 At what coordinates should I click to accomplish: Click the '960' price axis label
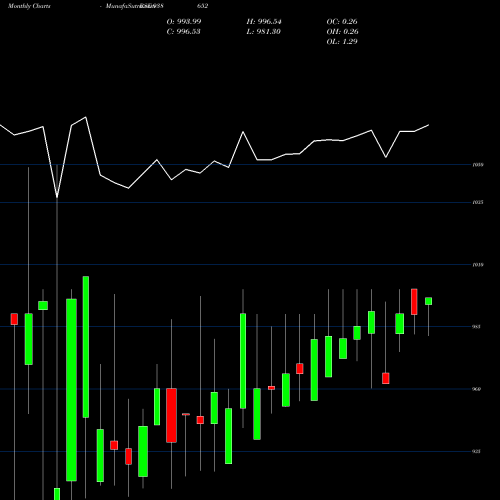pyautogui.click(x=477, y=389)
